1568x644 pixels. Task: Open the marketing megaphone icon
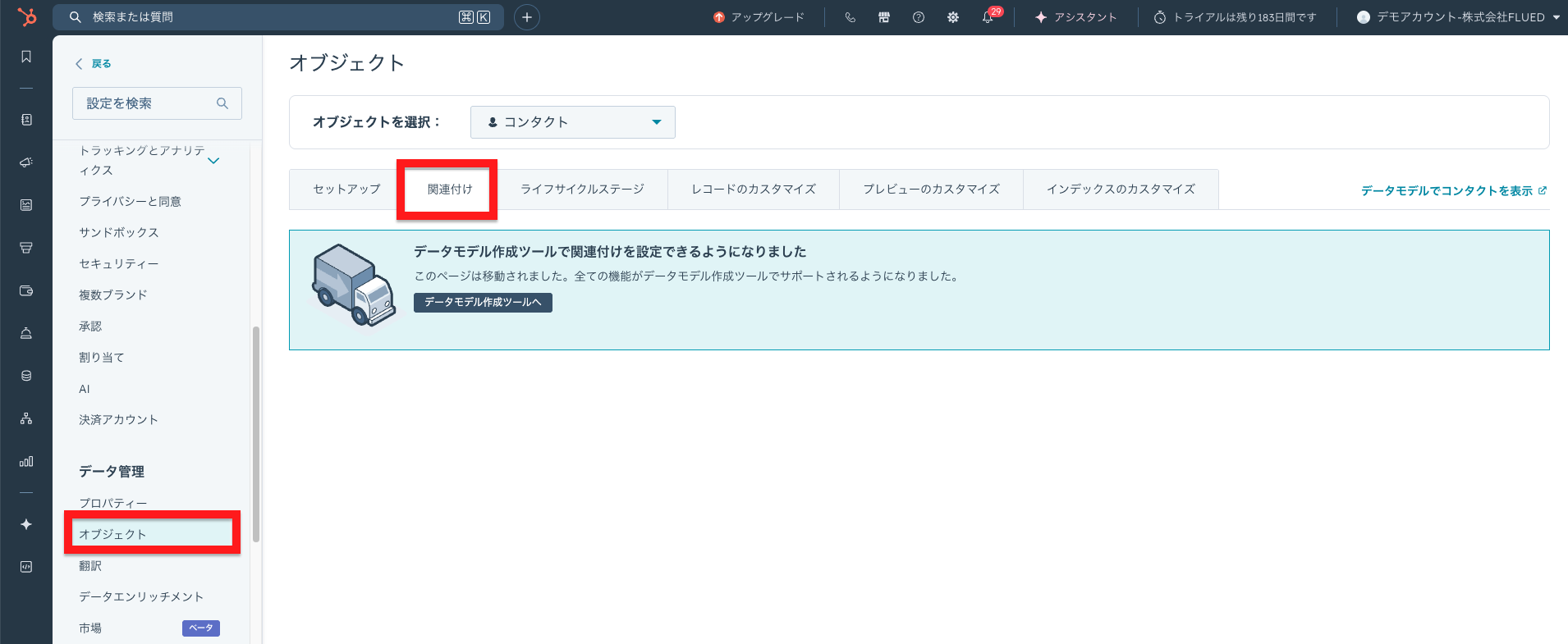pyautogui.click(x=26, y=162)
